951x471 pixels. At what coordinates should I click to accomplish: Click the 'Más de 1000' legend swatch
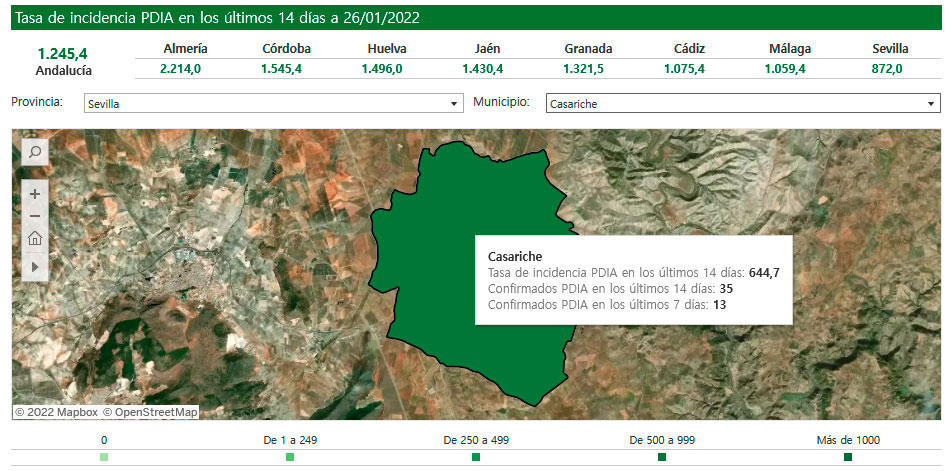848,457
